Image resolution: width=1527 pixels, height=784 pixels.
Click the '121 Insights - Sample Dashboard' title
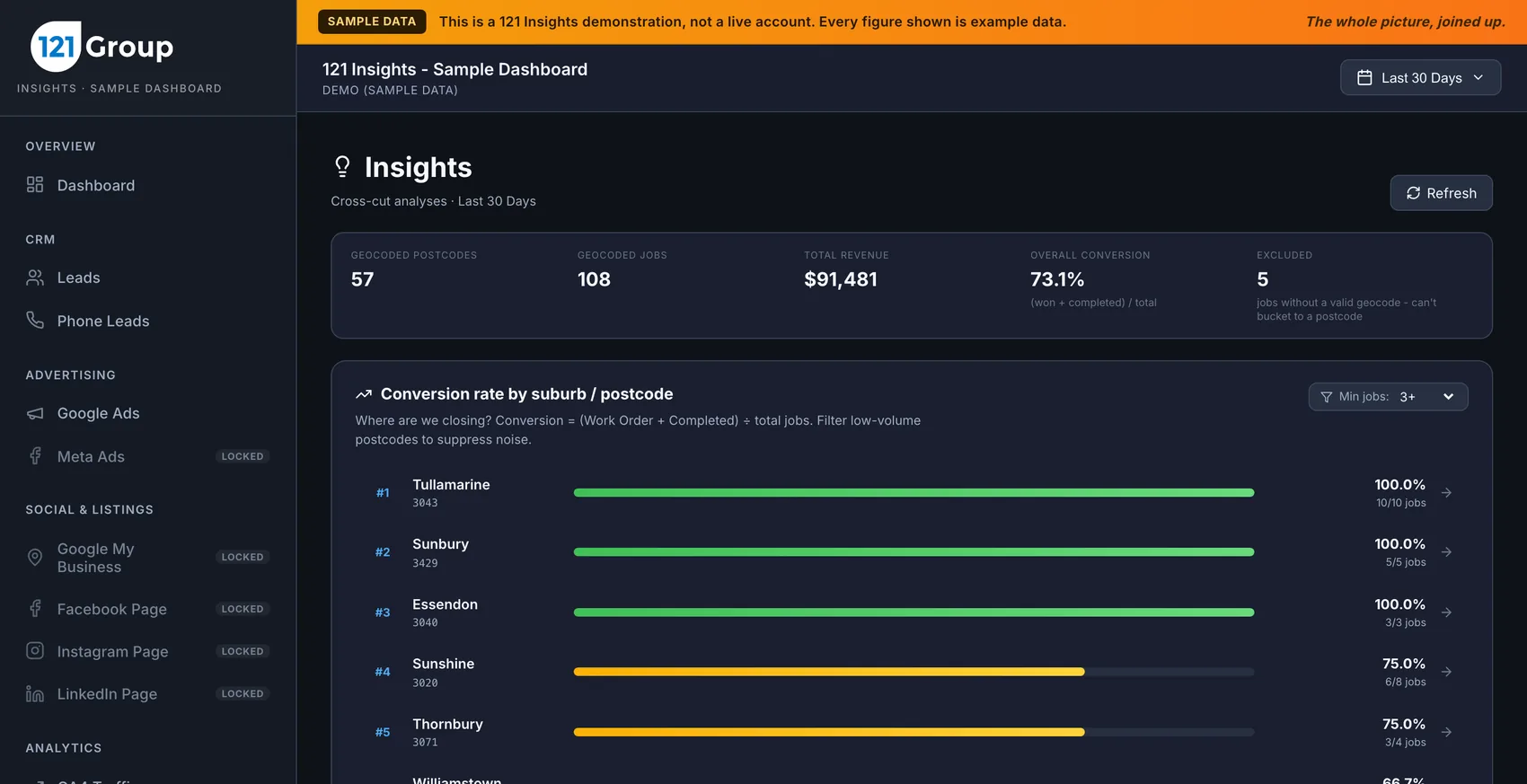(455, 69)
